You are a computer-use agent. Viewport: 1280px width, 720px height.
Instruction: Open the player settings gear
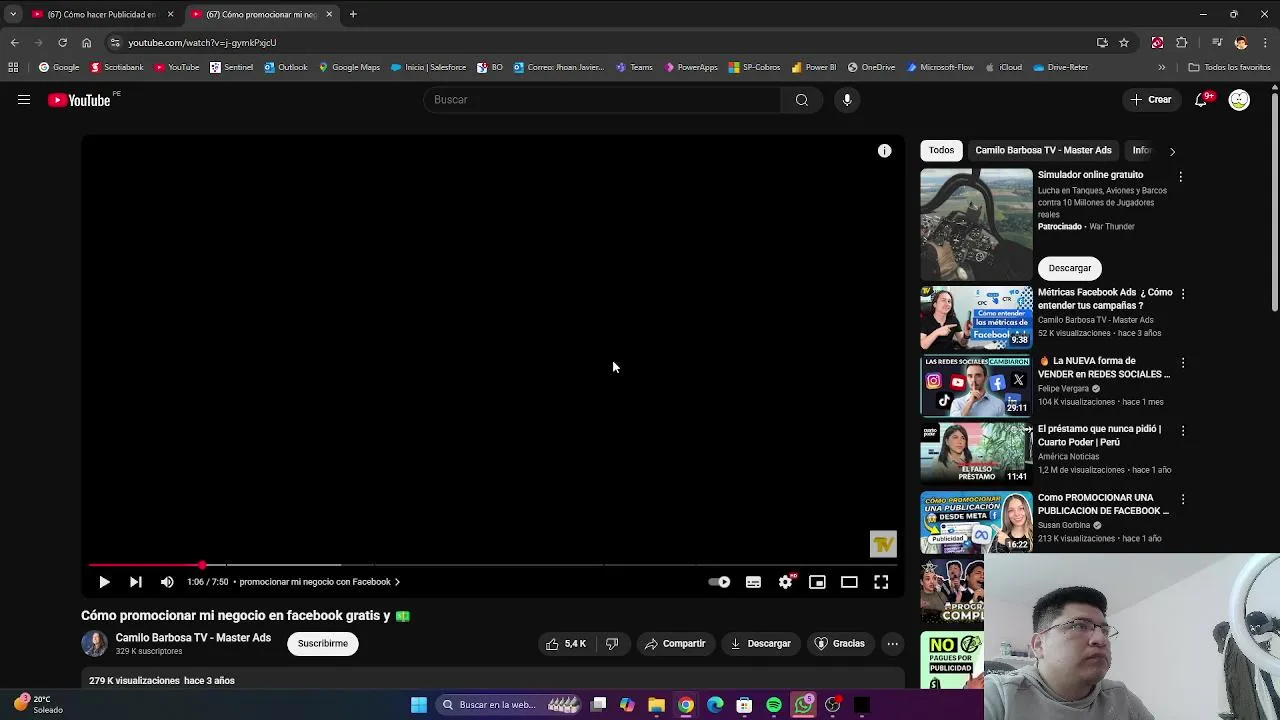pyautogui.click(x=786, y=582)
